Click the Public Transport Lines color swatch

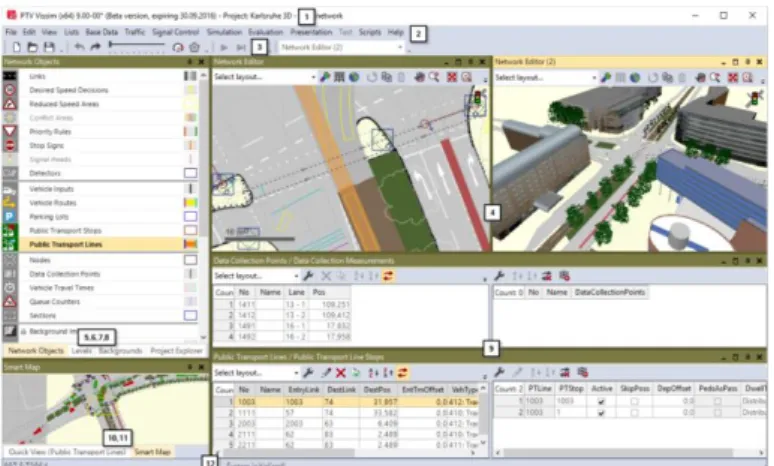(x=191, y=244)
